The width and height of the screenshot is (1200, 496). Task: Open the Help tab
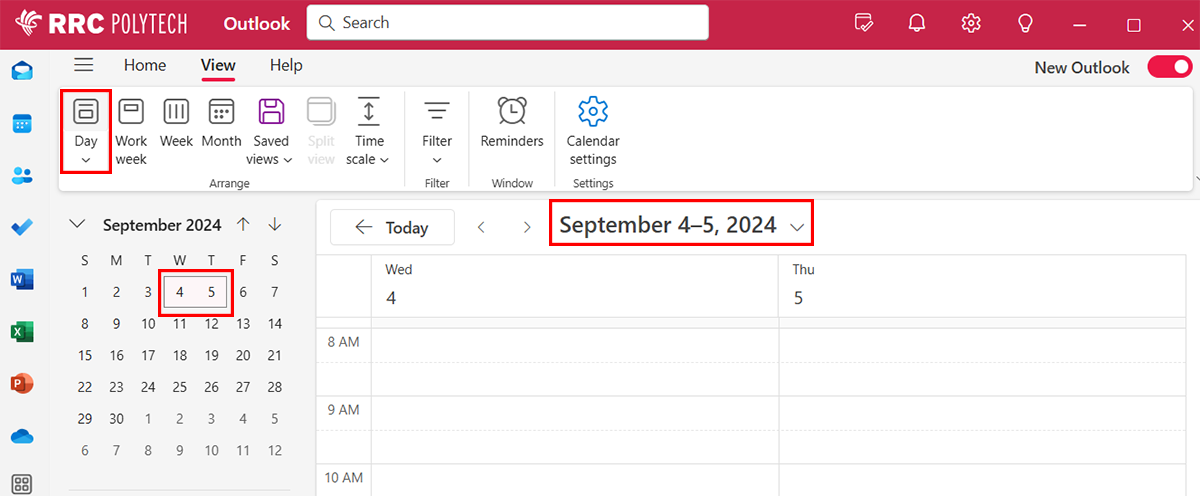pos(286,65)
